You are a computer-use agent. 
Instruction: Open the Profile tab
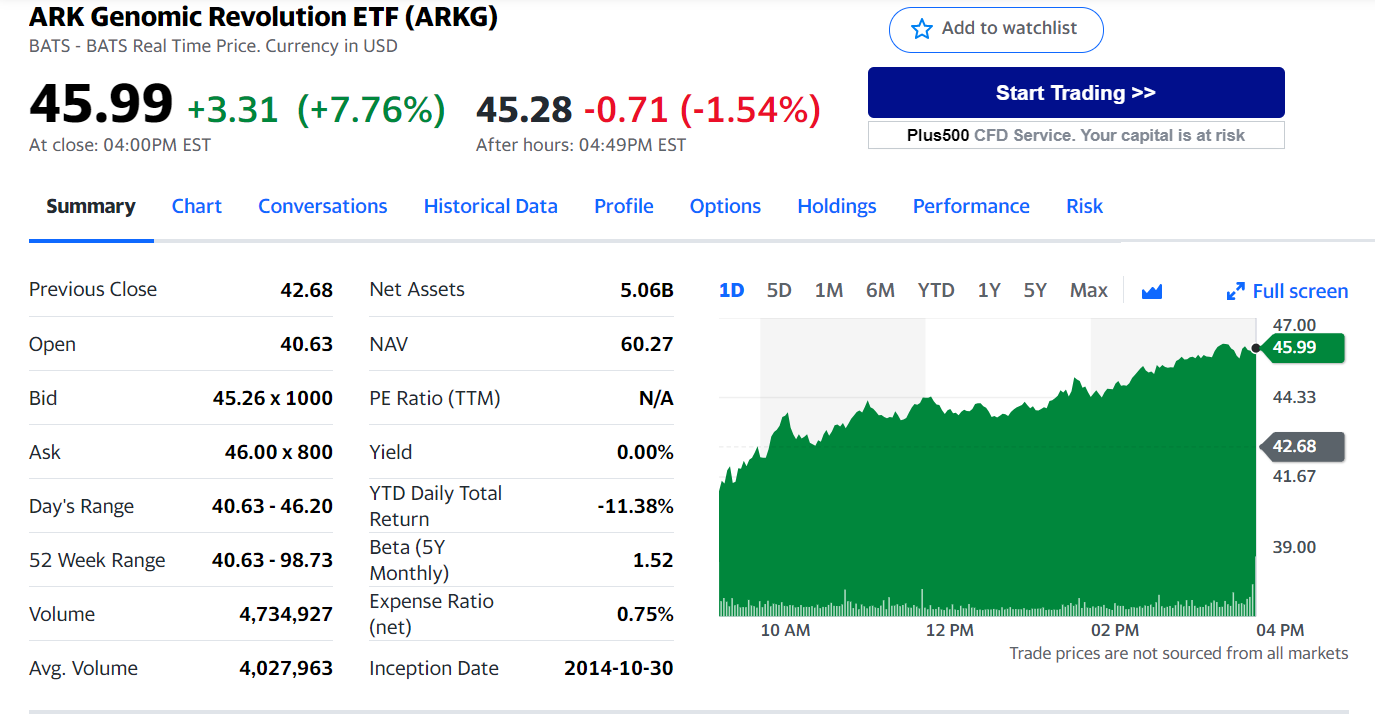(x=623, y=206)
